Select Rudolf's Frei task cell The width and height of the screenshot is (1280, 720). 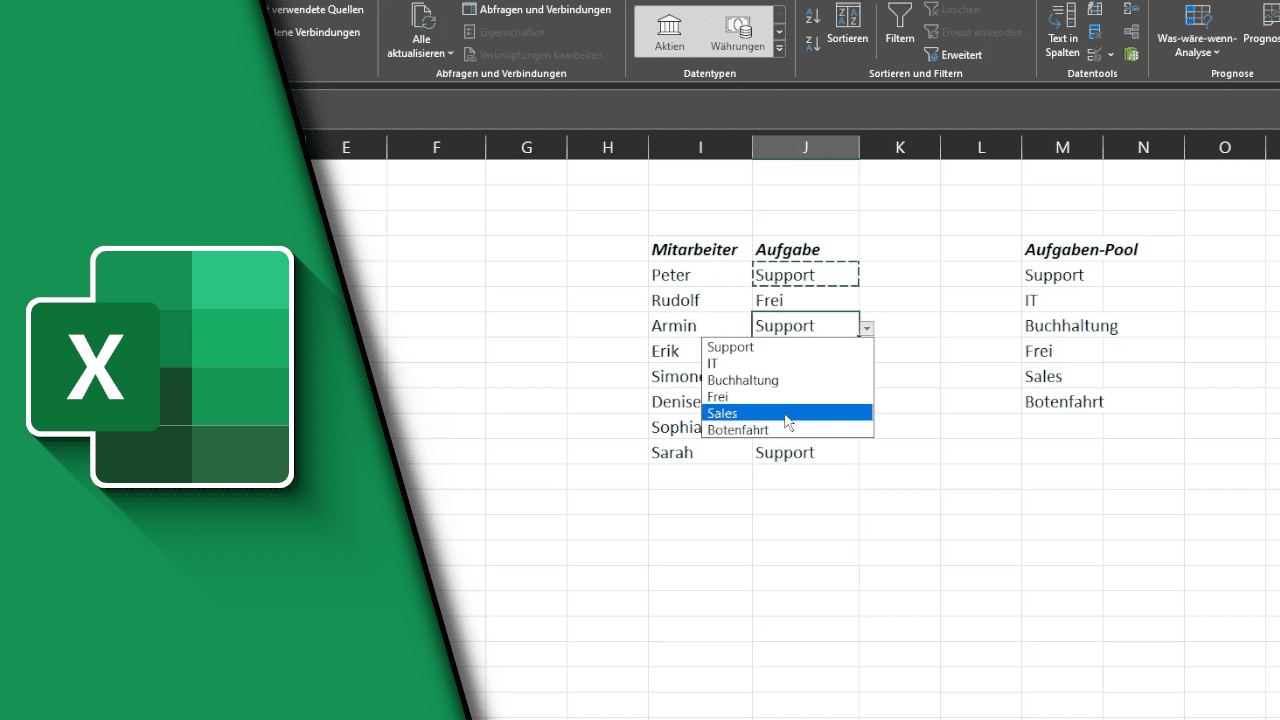[x=805, y=300]
